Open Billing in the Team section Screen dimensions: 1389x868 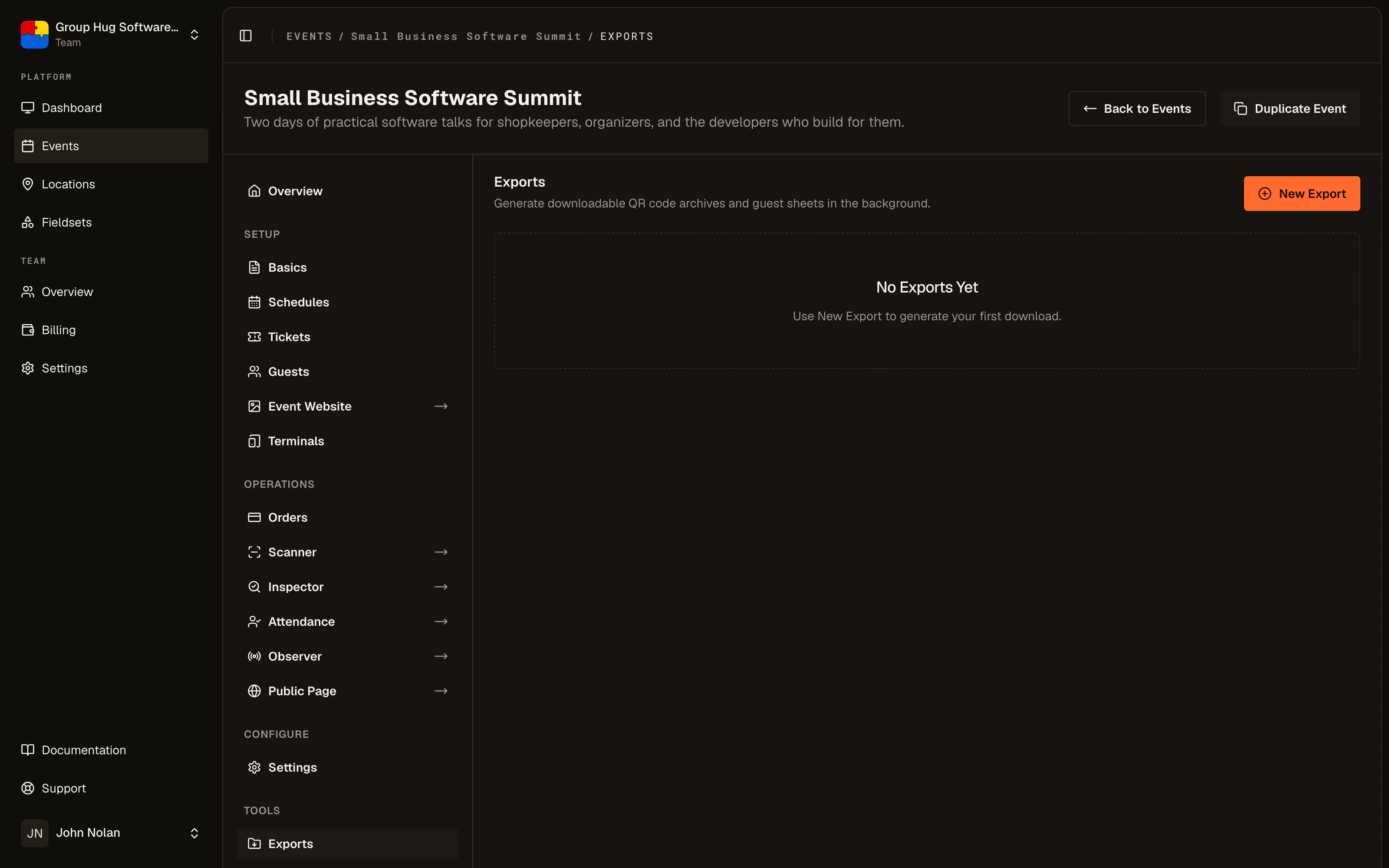[x=111, y=329]
